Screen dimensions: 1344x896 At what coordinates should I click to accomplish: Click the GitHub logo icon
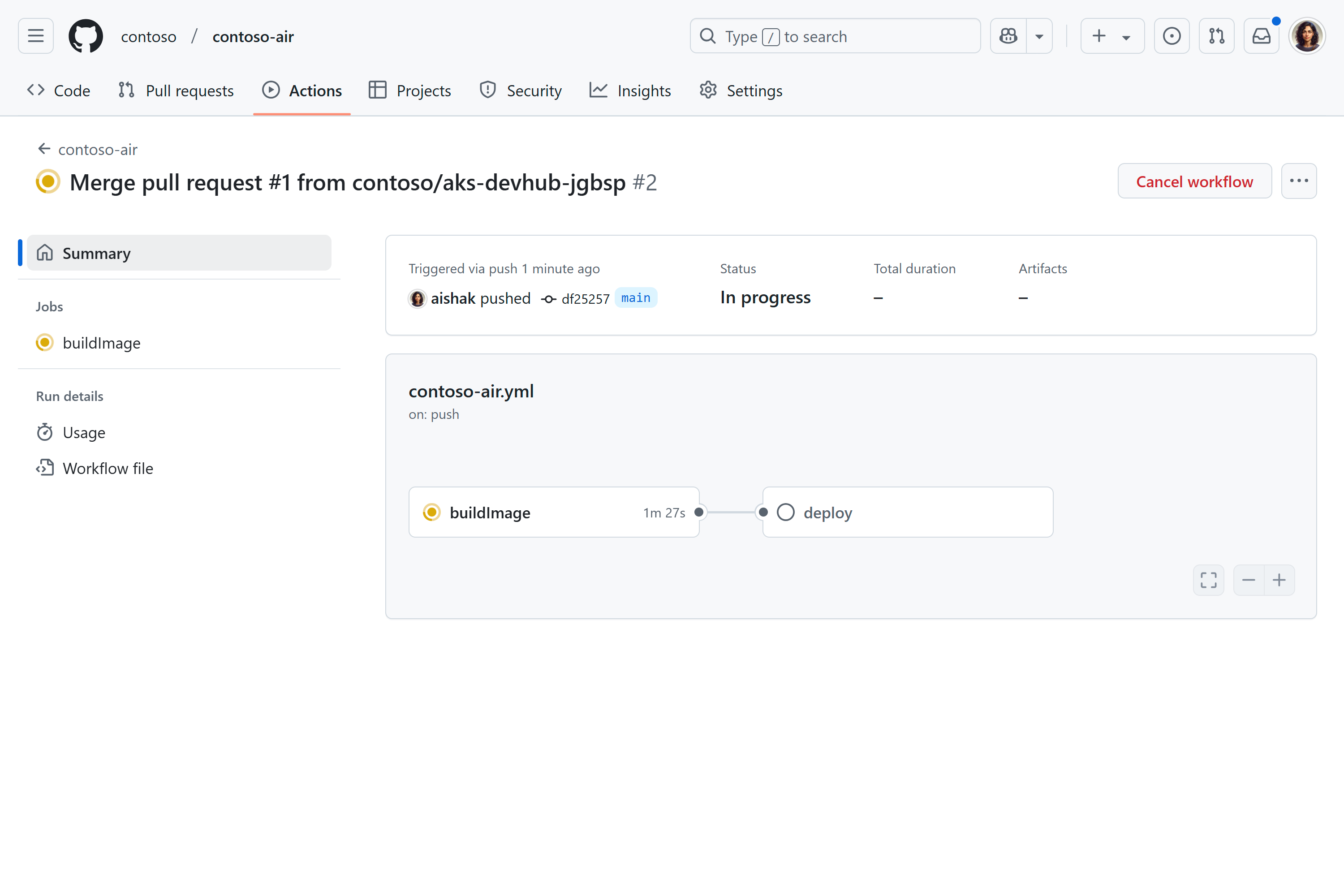(86, 36)
